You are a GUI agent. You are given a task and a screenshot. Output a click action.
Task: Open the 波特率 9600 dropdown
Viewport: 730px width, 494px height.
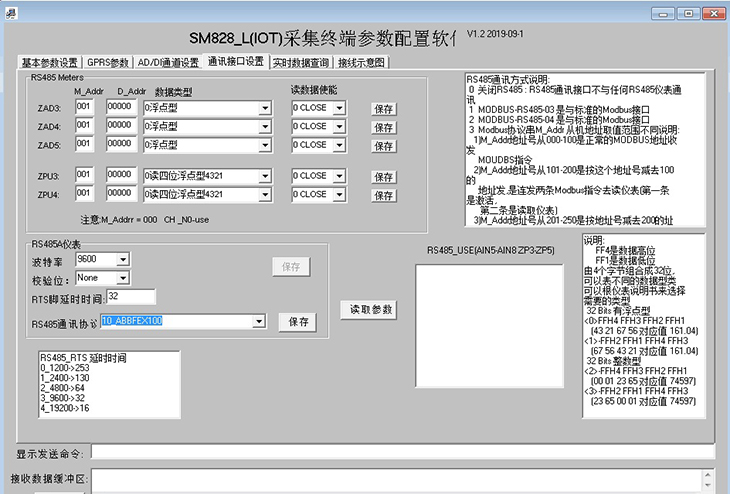[123, 260]
